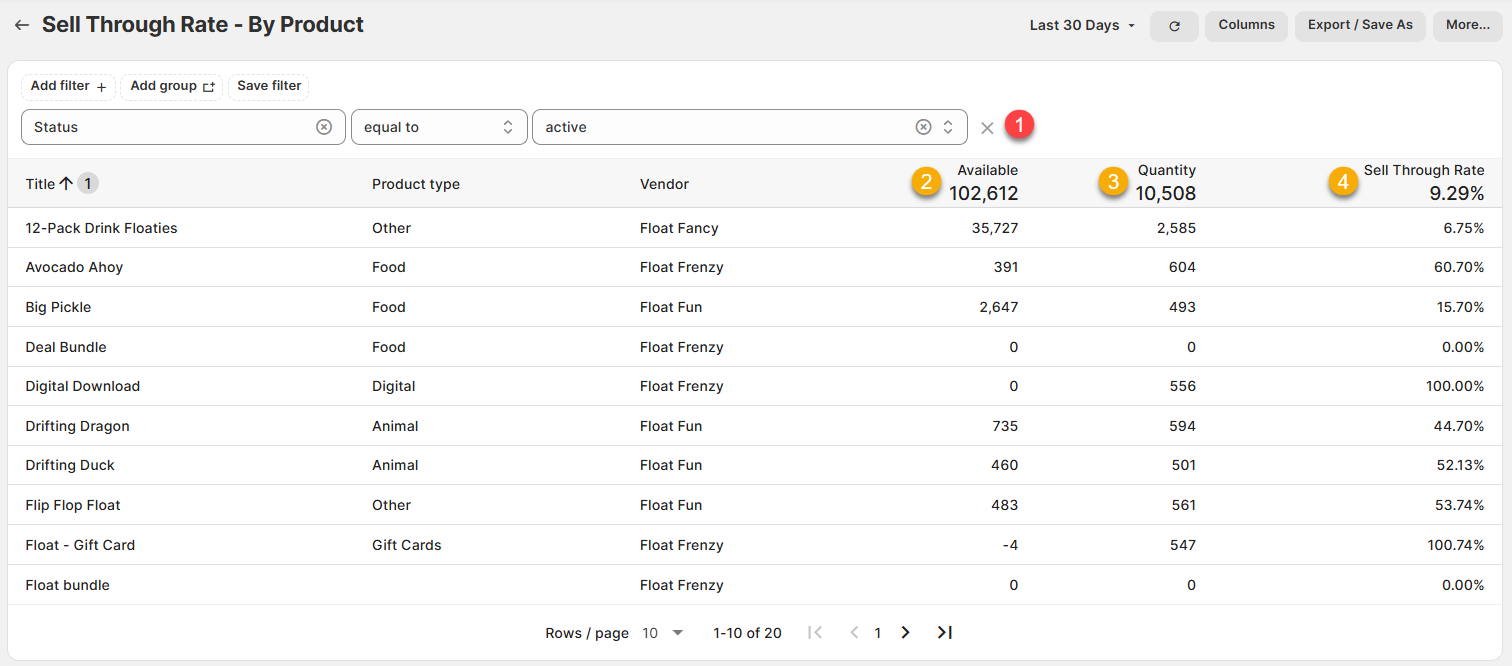
Task: Click Add group button
Action: coord(172,86)
